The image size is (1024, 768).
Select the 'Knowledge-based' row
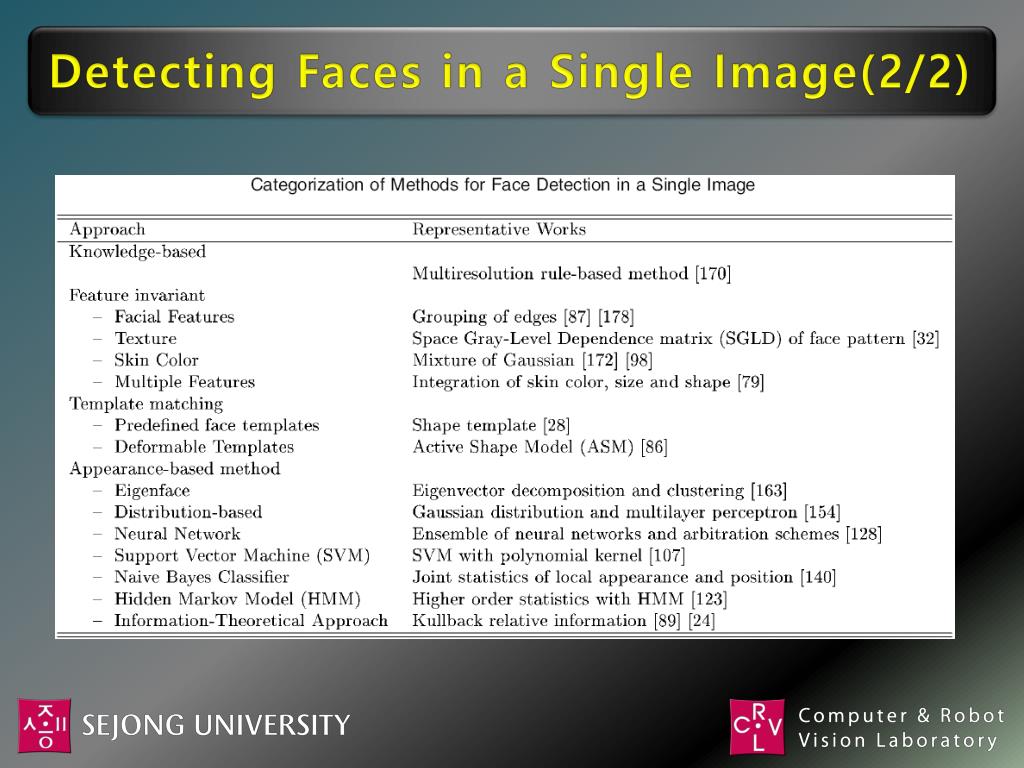(137, 251)
